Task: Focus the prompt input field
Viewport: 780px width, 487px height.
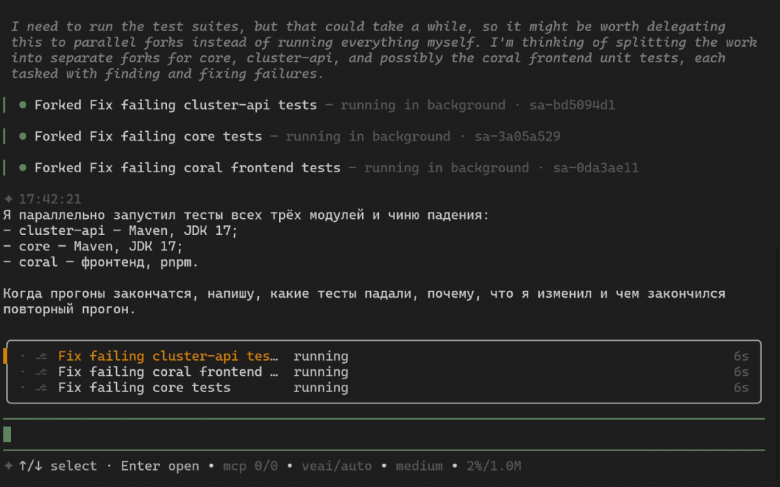Action: [384, 434]
